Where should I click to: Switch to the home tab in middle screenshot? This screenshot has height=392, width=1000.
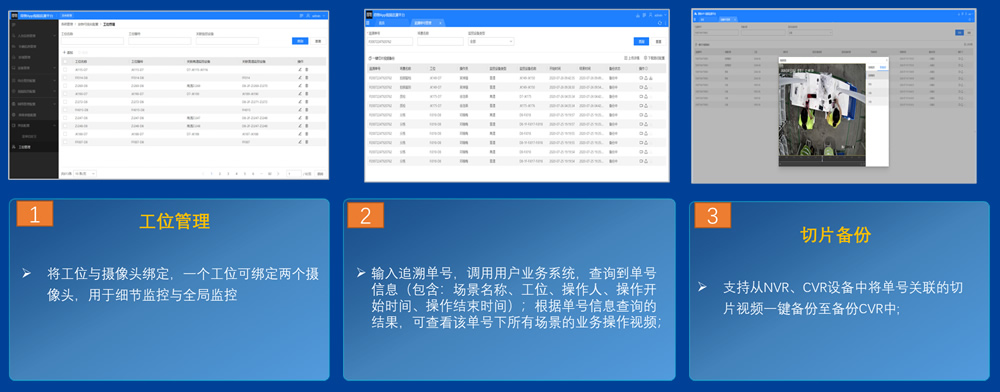(381, 23)
